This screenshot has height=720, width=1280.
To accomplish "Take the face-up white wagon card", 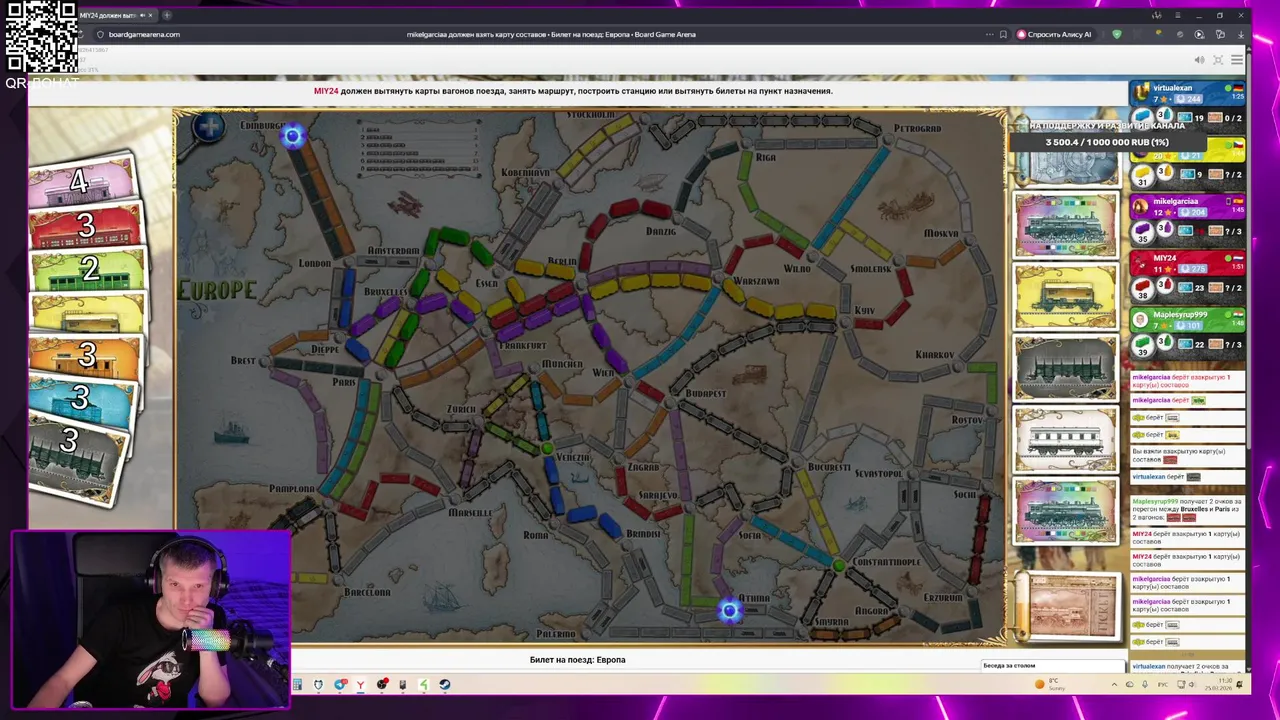I will pos(1066,439).
